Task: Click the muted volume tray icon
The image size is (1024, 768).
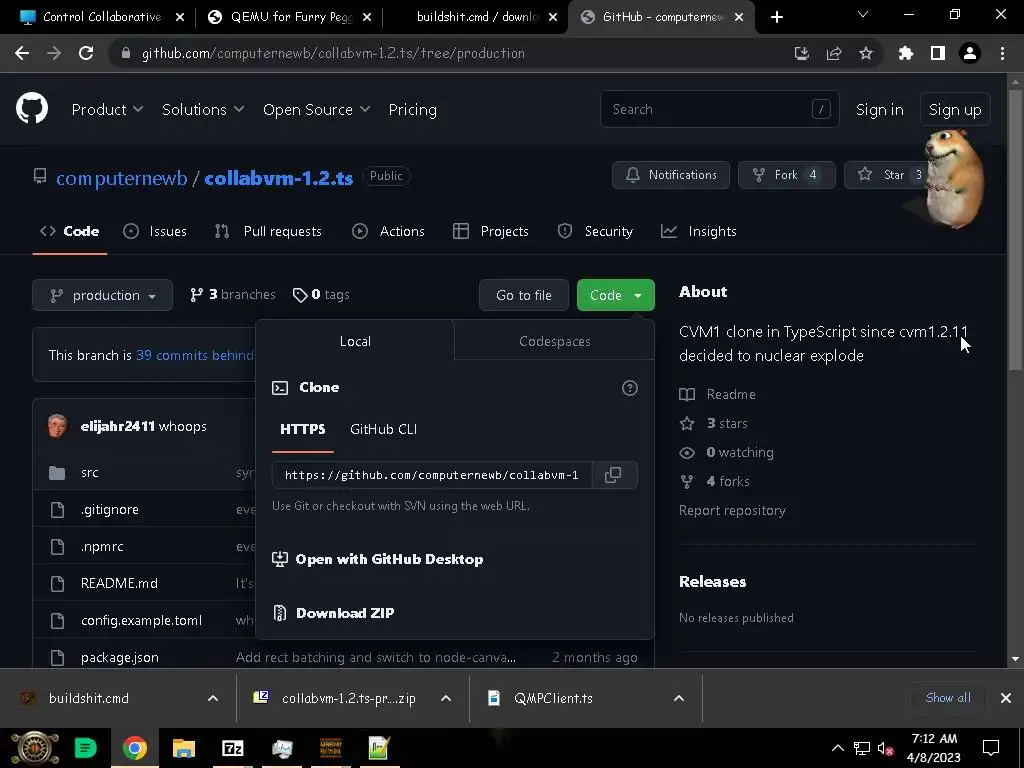Action: point(886,748)
